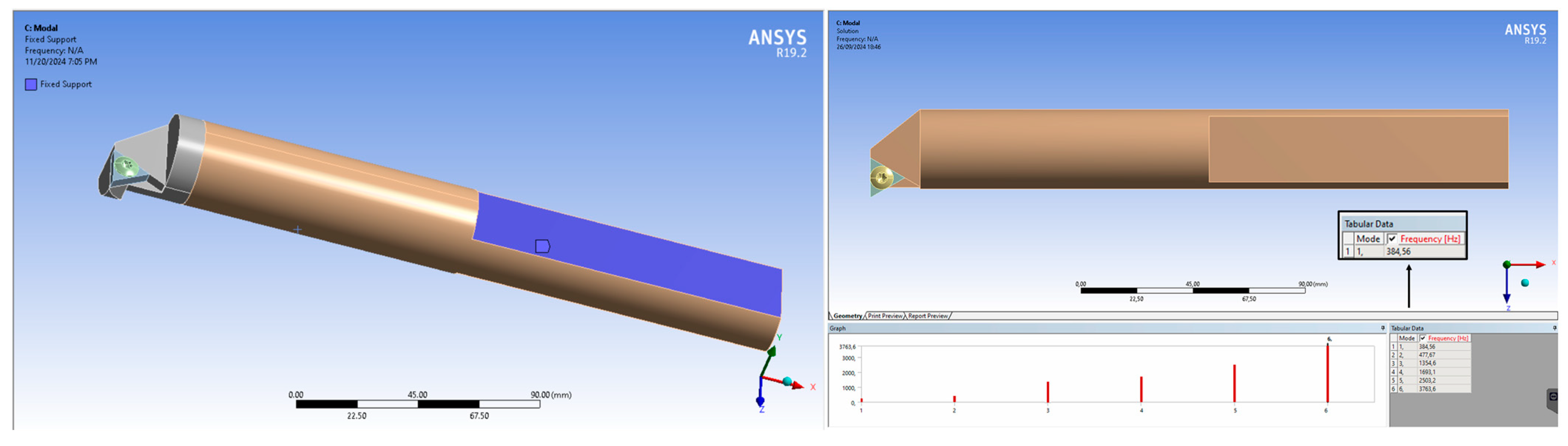Image resolution: width=1568 pixels, height=446 pixels.
Task: Click the cyan isometric ball in right triad
Action: coord(1525,283)
